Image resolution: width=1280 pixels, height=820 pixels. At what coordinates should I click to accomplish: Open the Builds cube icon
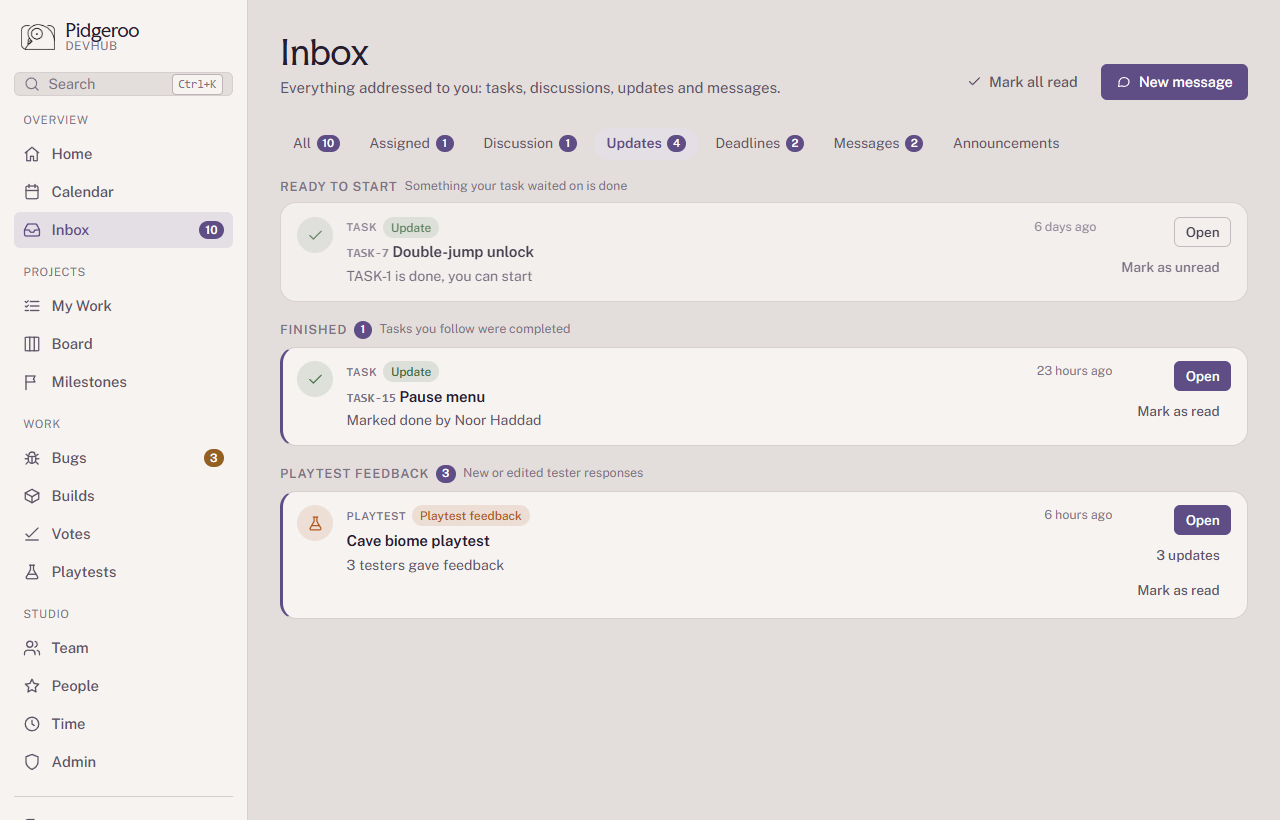(33, 496)
